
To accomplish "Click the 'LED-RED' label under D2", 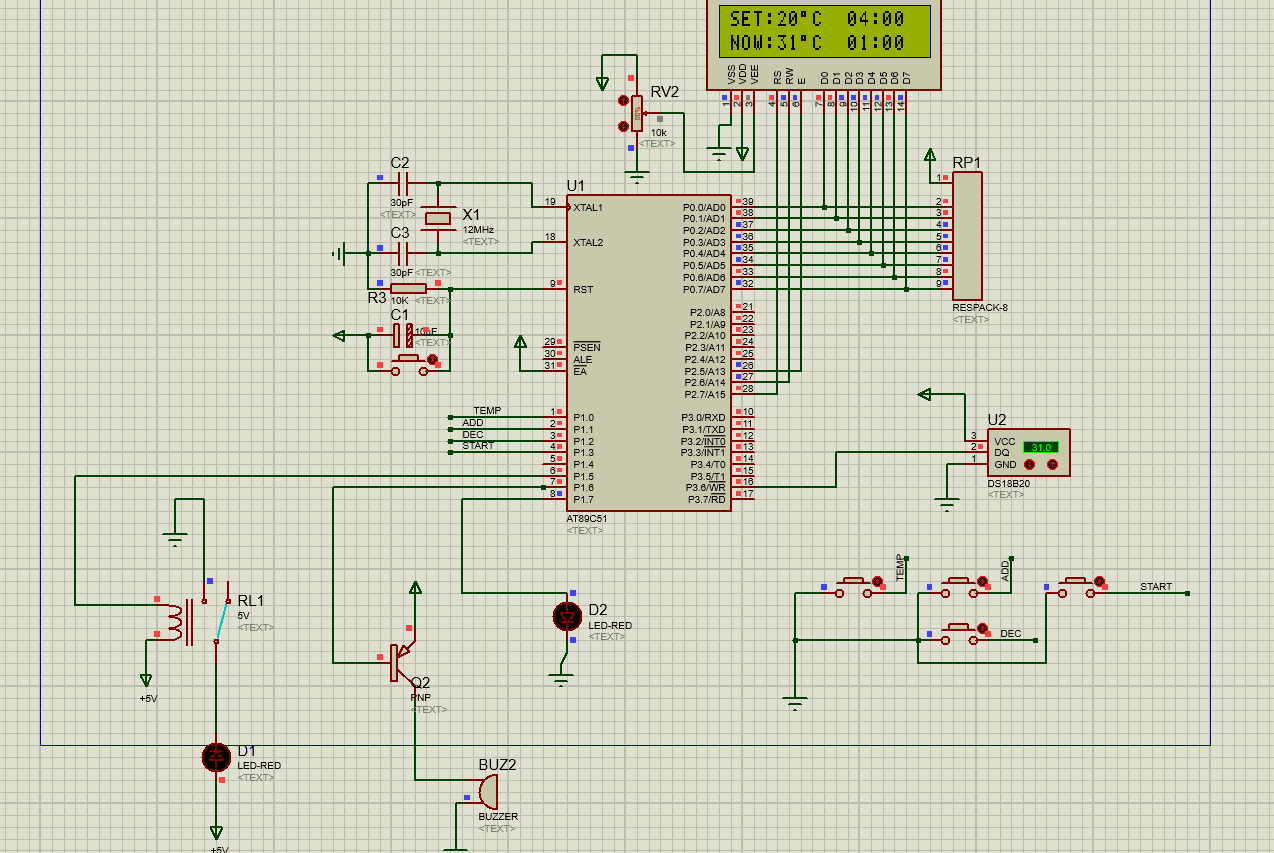I will coord(610,625).
